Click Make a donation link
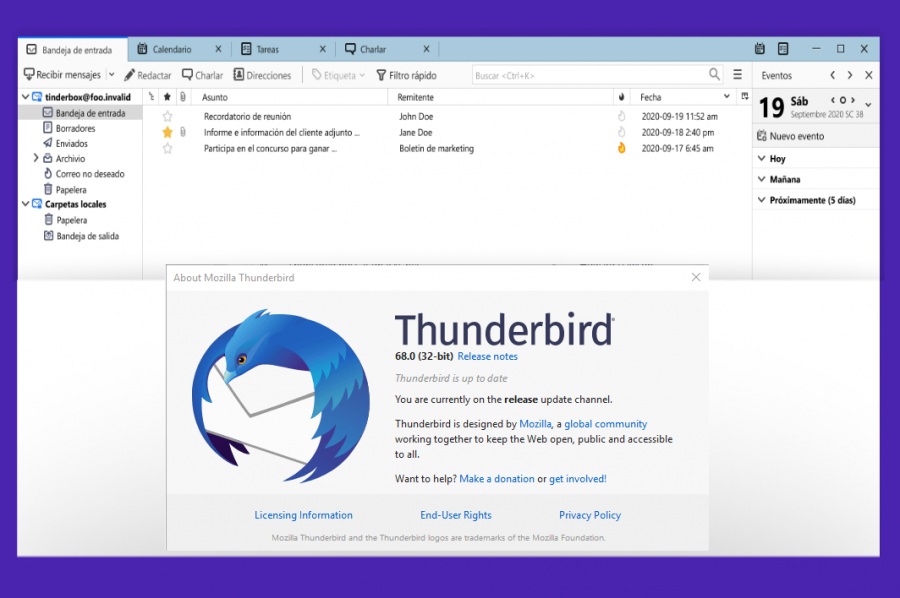 [x=496, y=479]
